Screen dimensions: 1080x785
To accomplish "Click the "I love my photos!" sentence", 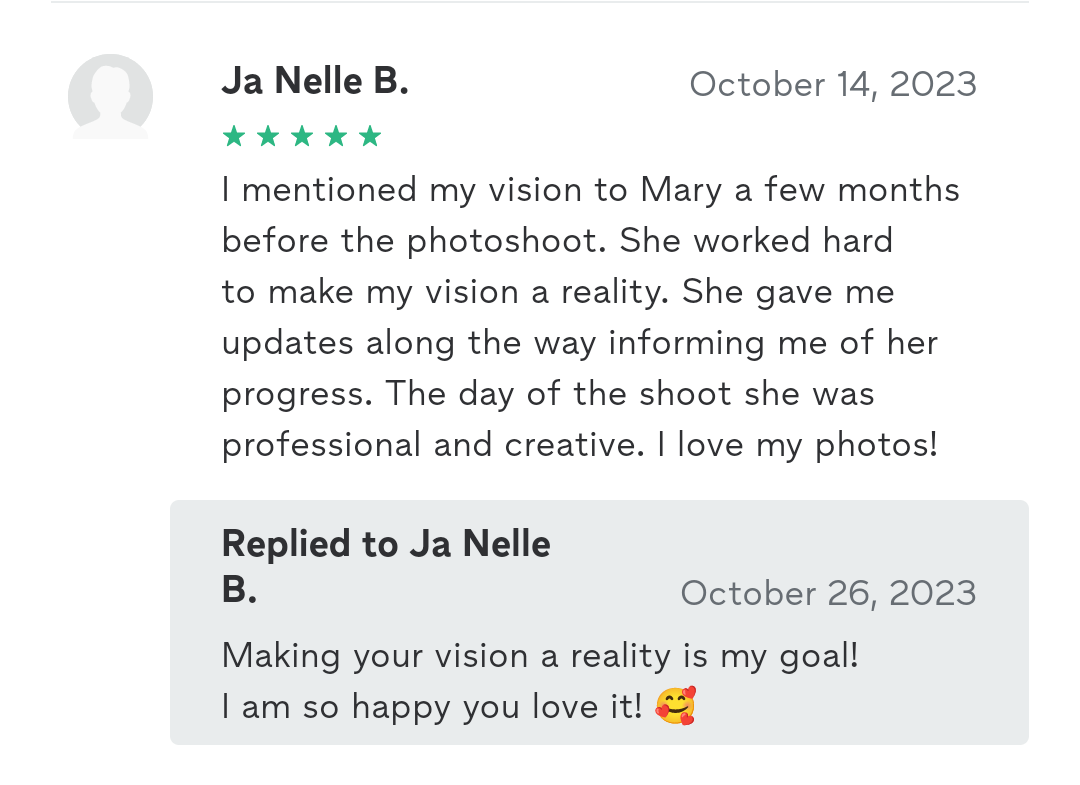I will [x=798, y=444].
